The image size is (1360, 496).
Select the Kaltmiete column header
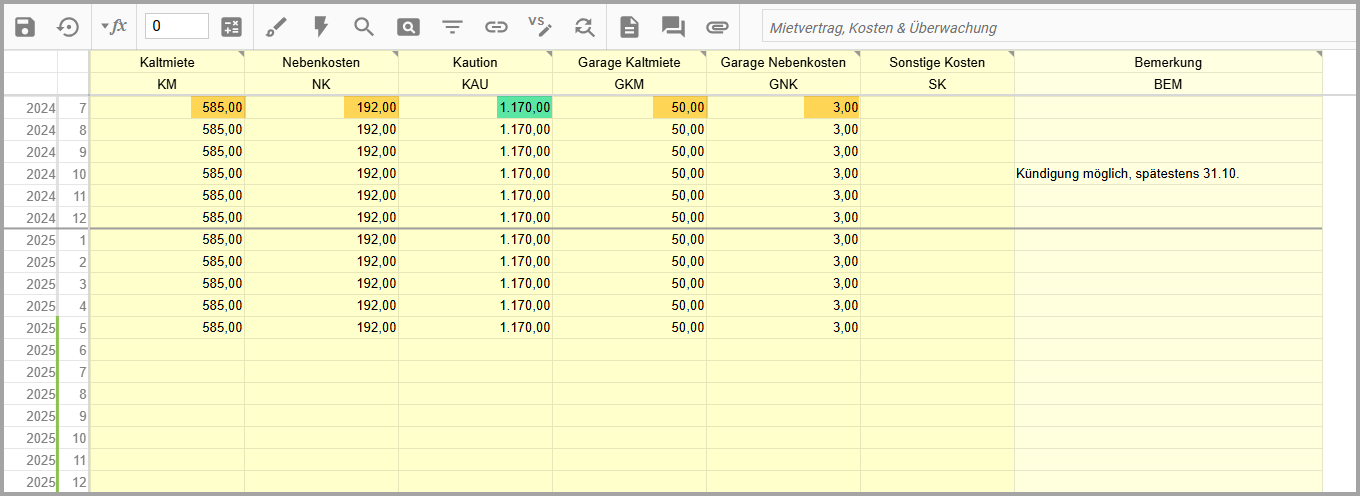tap(167, 62)
